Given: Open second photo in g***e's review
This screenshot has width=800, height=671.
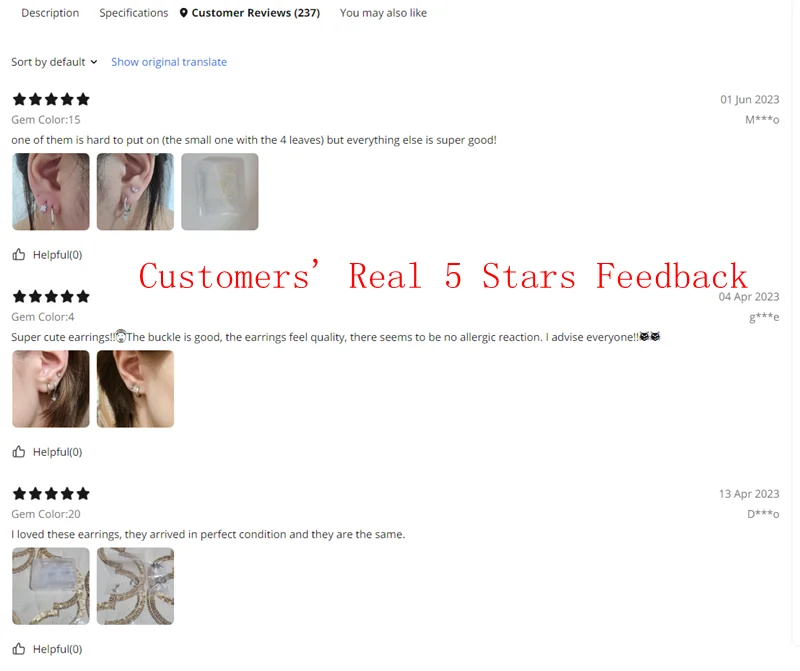Looking at the screenshot, I should coord(135,389).
